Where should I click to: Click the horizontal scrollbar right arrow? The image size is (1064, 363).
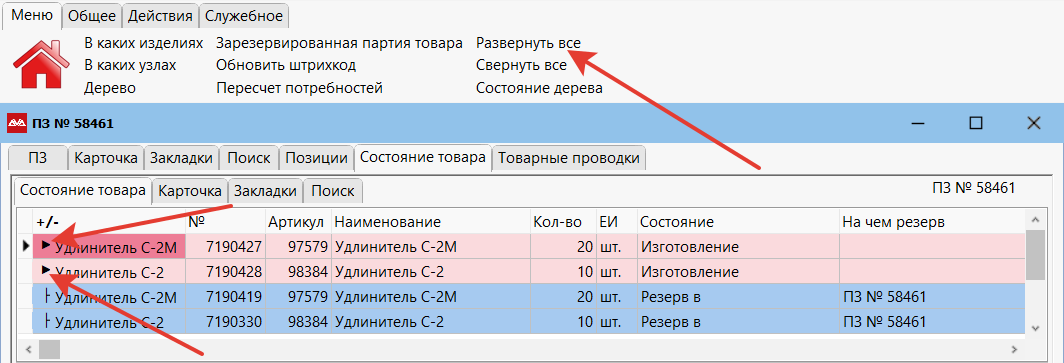(x=1014, y=350)
